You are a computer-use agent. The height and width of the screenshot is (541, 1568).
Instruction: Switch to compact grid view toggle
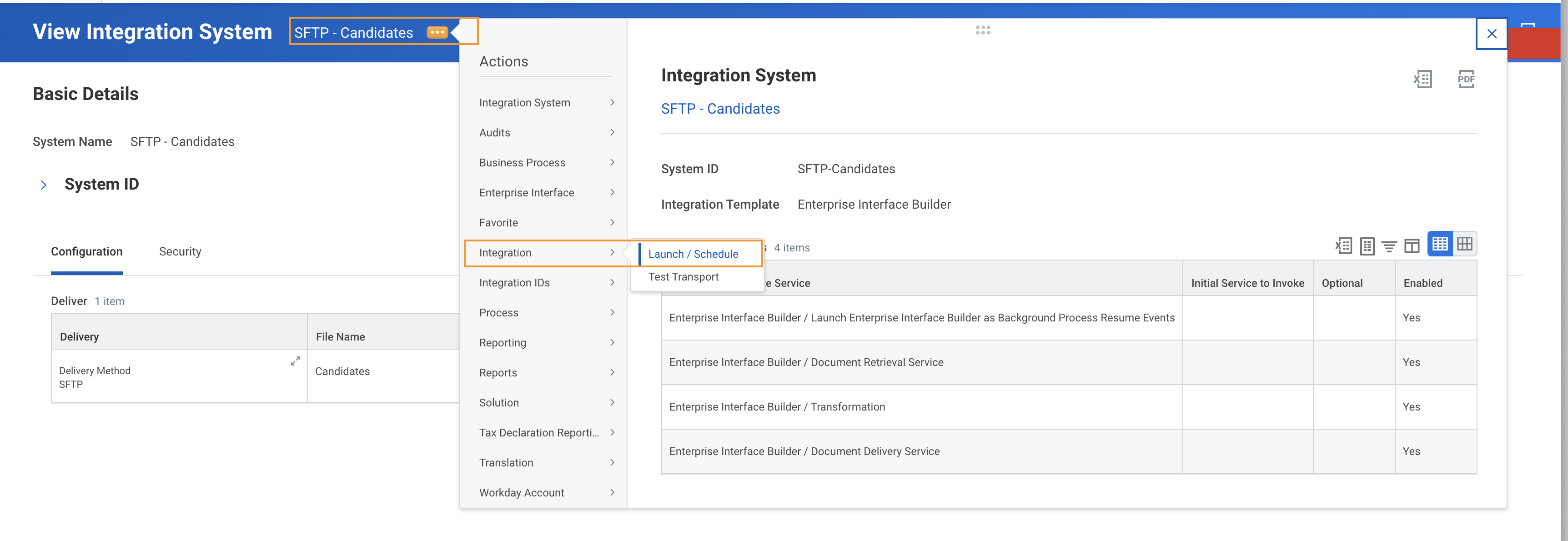tap(1440, 244)
